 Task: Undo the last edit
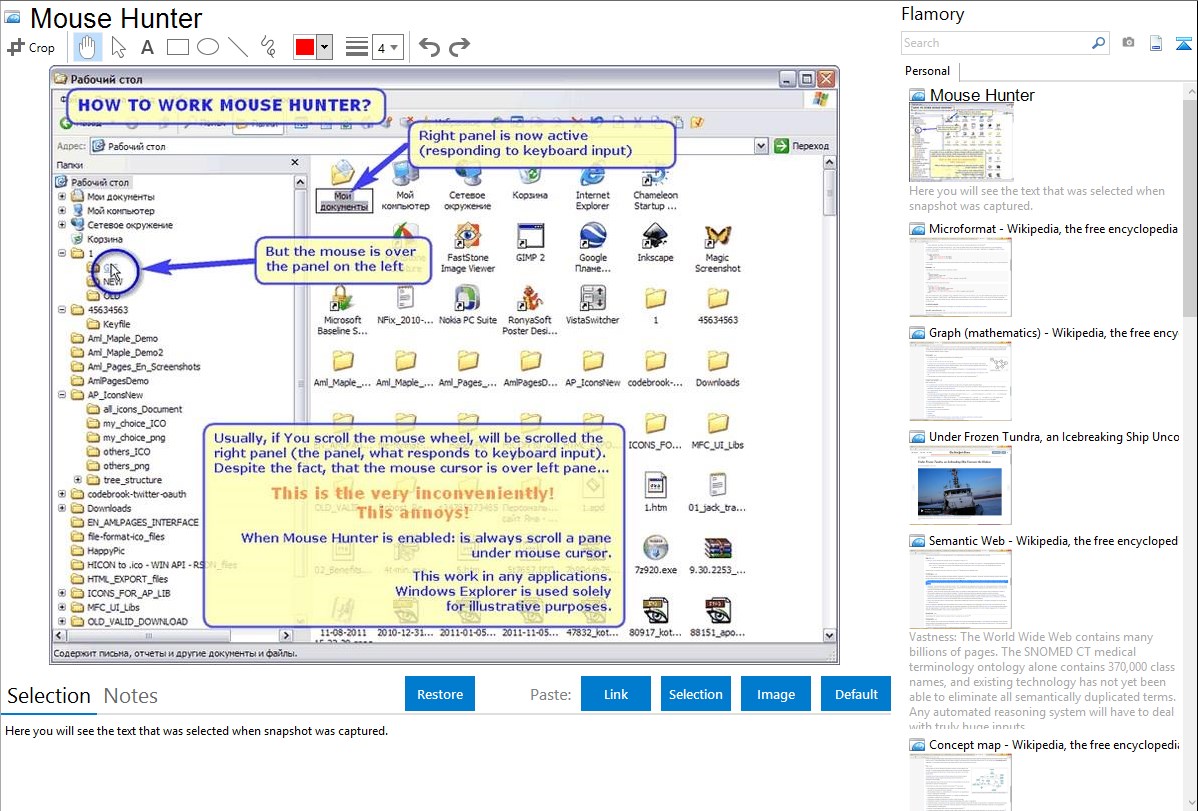429,47
